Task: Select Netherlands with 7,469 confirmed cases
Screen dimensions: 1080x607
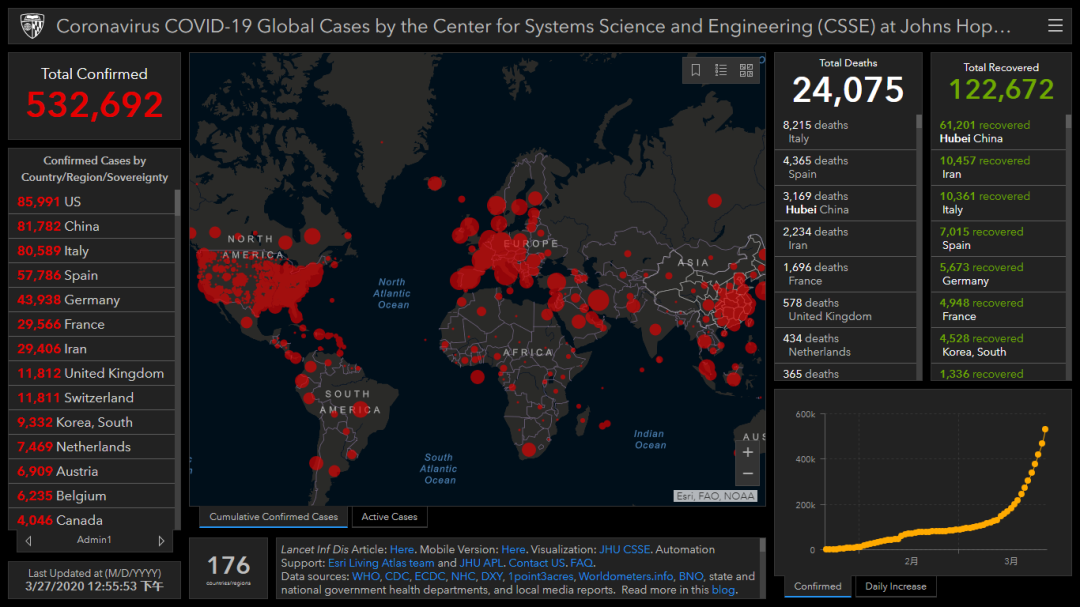Action: [92, 447]
